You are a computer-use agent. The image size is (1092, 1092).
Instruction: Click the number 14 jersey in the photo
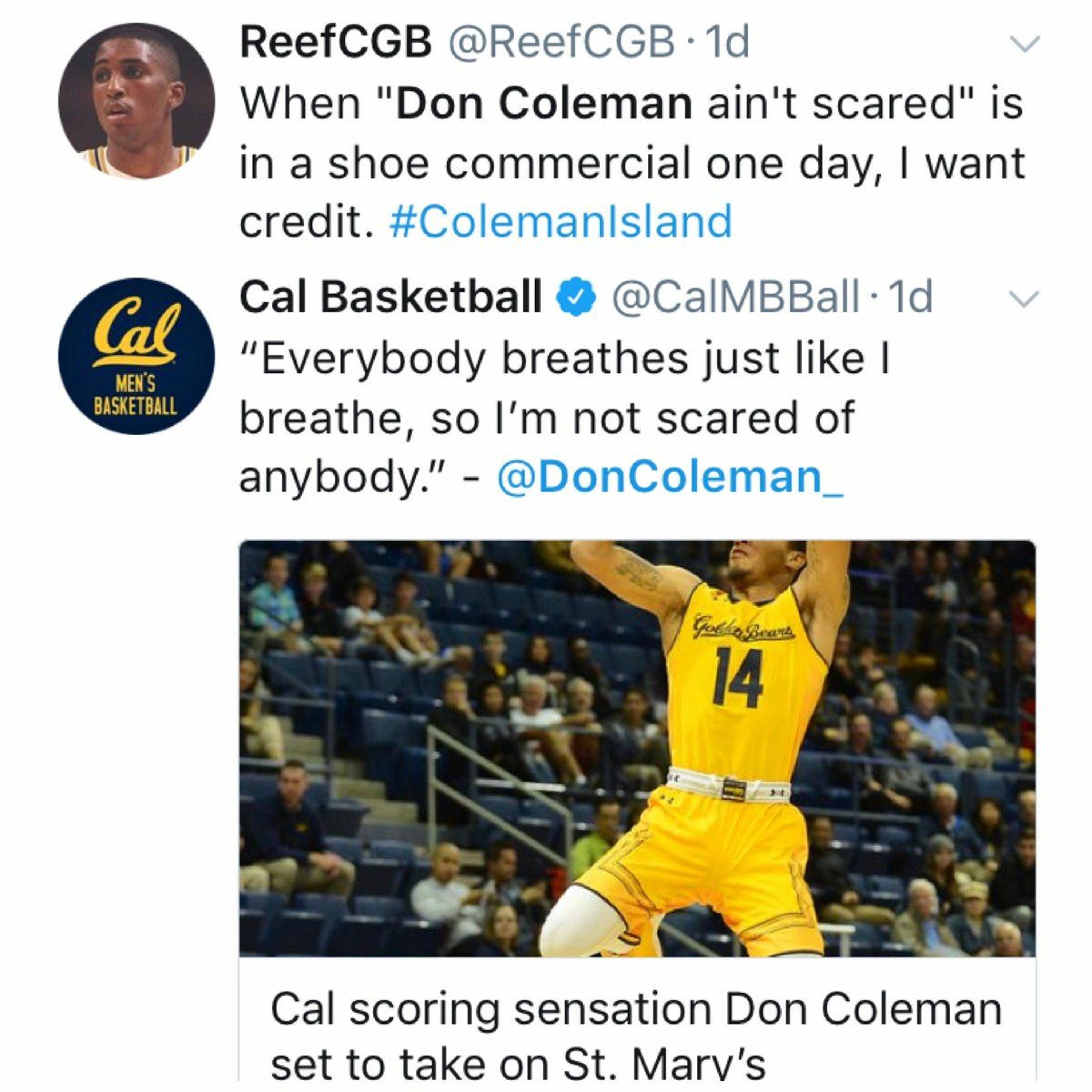tap(738, 676)
